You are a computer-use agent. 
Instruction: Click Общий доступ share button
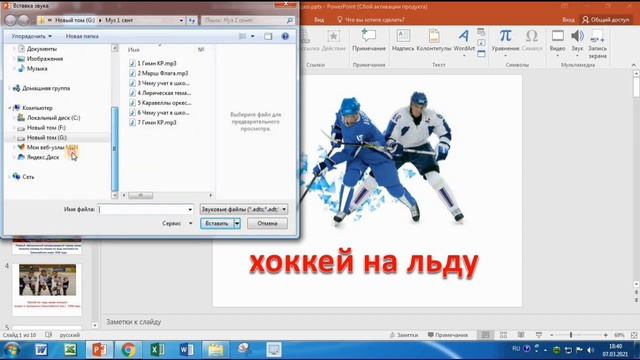coord(606,20)
